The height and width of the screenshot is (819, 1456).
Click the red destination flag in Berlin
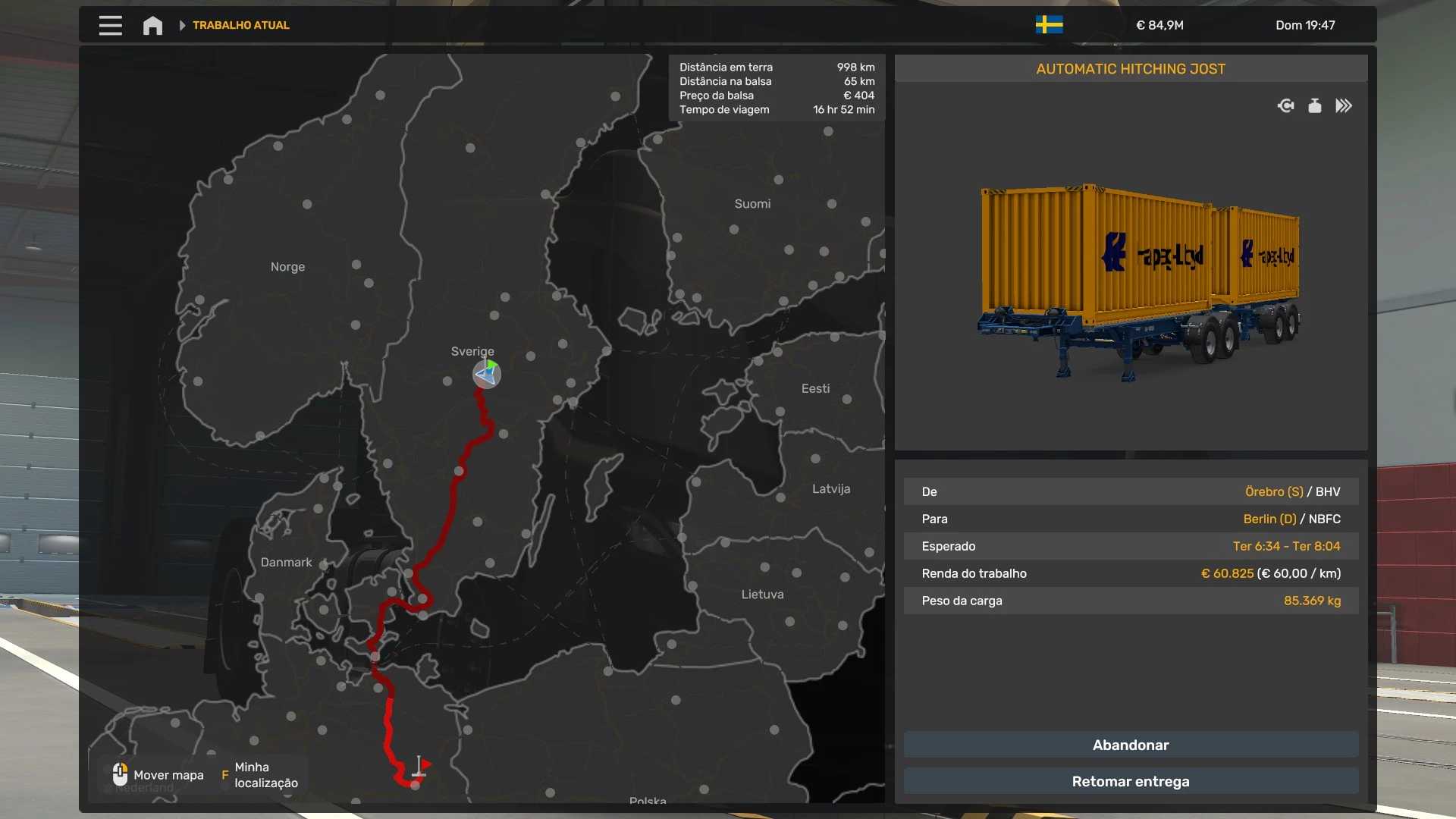point(420,767)
